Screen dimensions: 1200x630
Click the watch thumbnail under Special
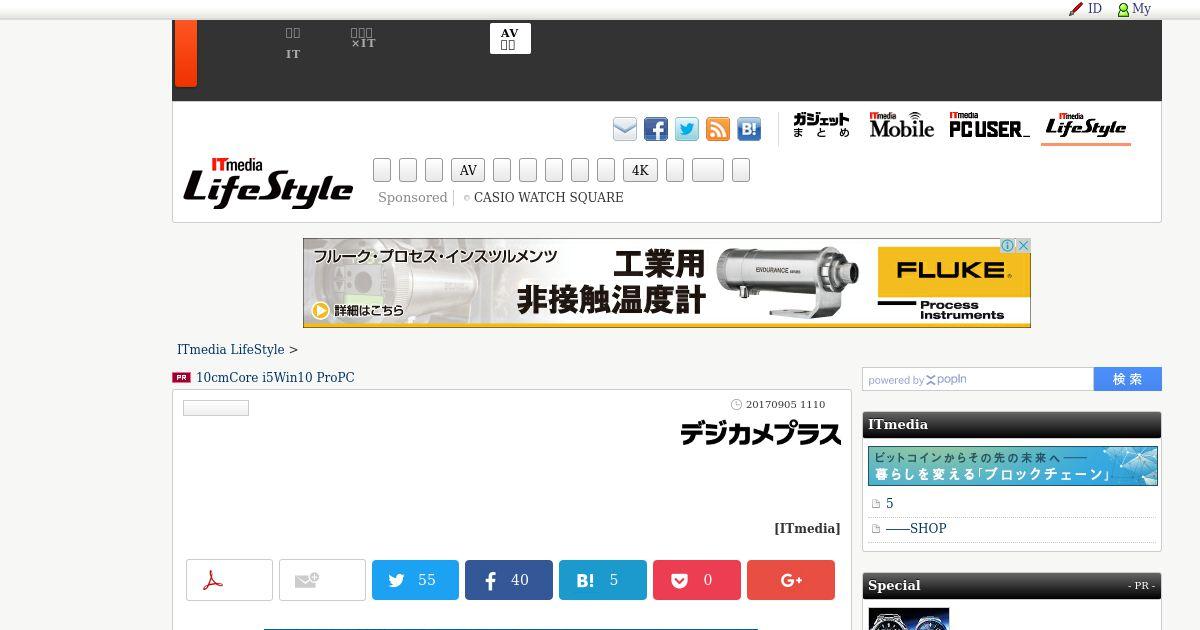coord(908,619)
